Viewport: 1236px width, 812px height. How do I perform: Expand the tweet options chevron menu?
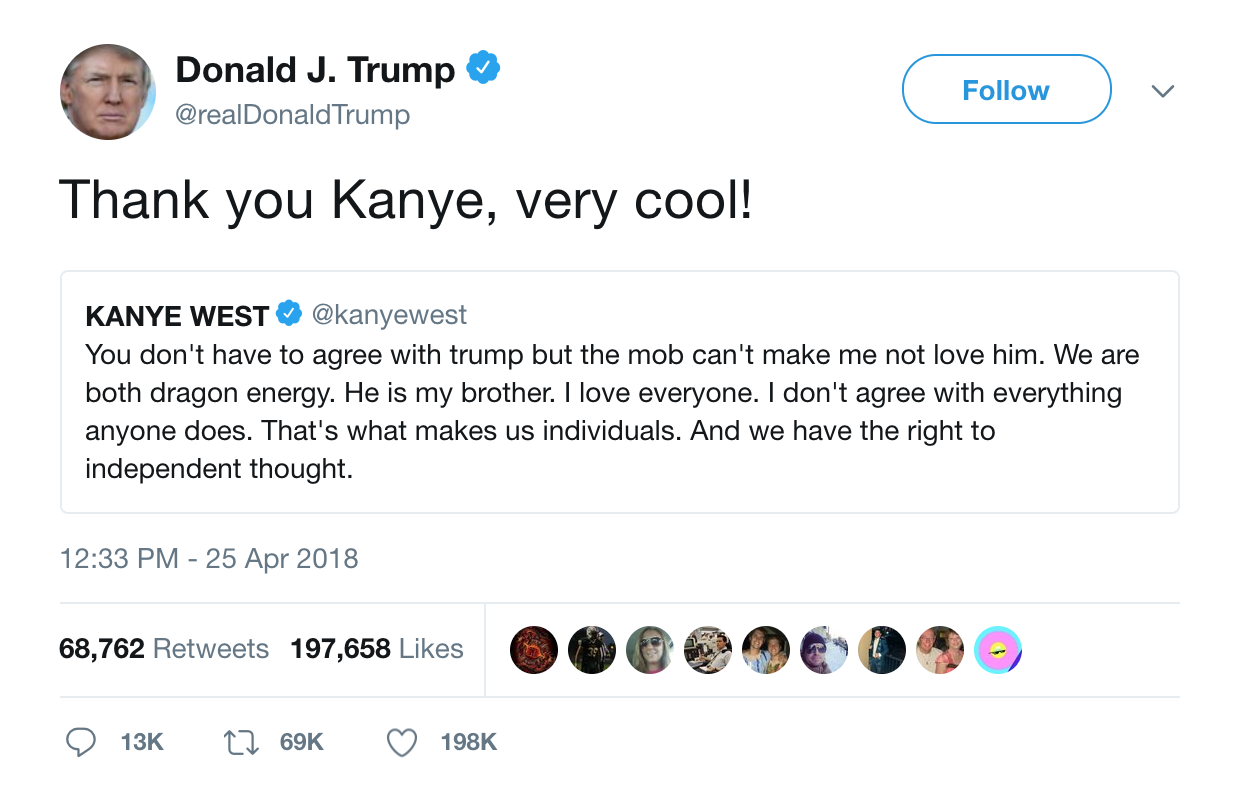[1161, 91]
